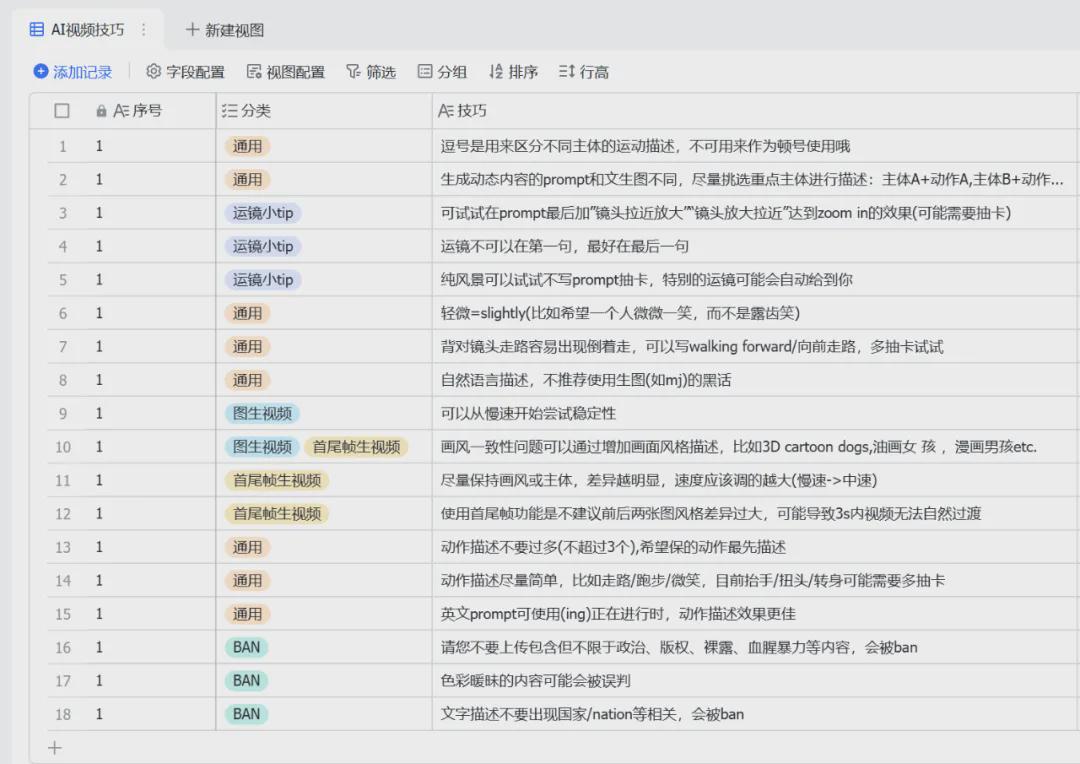Click the plus icon beside 添加记录

[x=40, y=71]
